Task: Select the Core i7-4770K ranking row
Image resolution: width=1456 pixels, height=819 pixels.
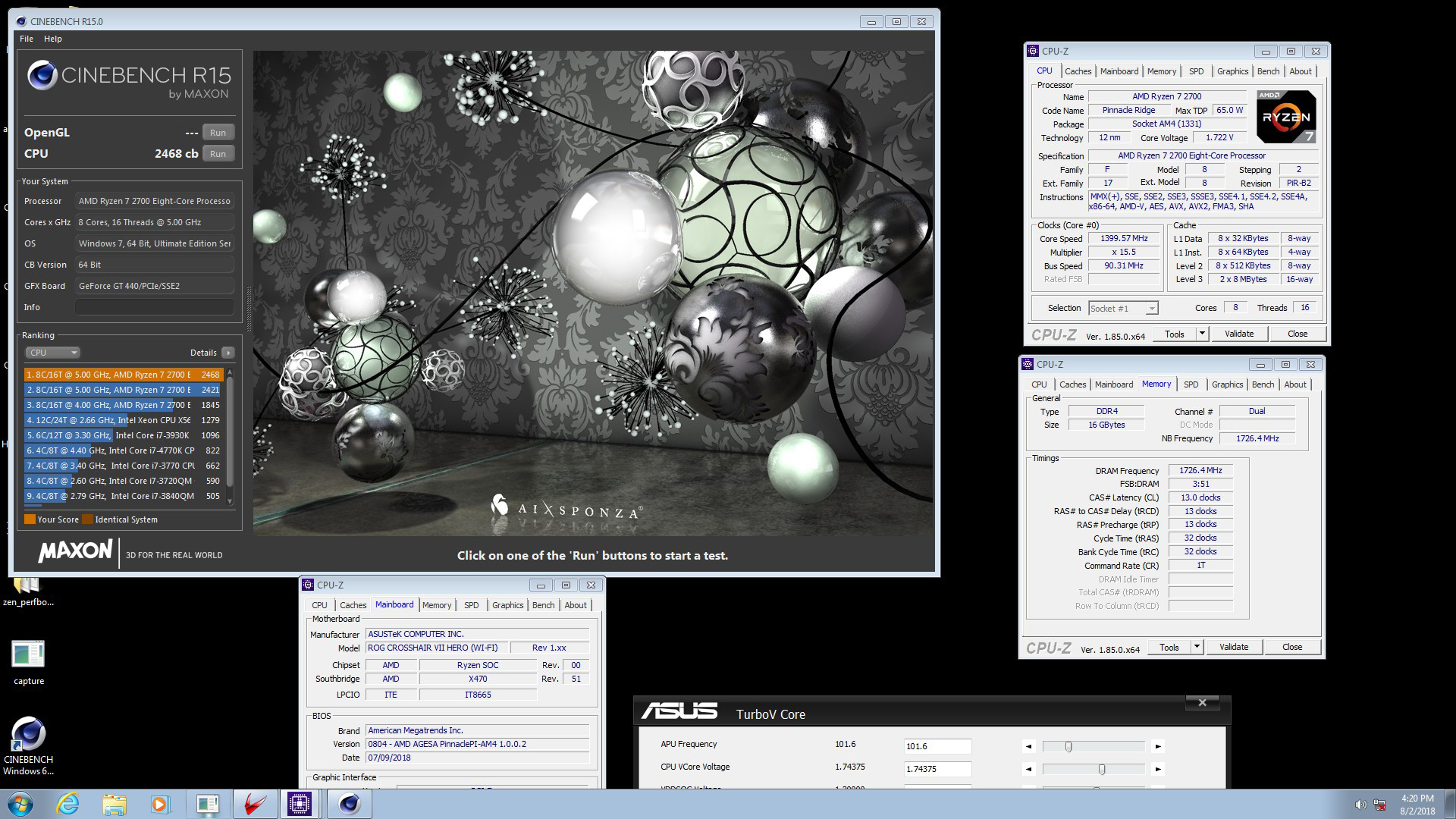Action: [x=123, y=450]
